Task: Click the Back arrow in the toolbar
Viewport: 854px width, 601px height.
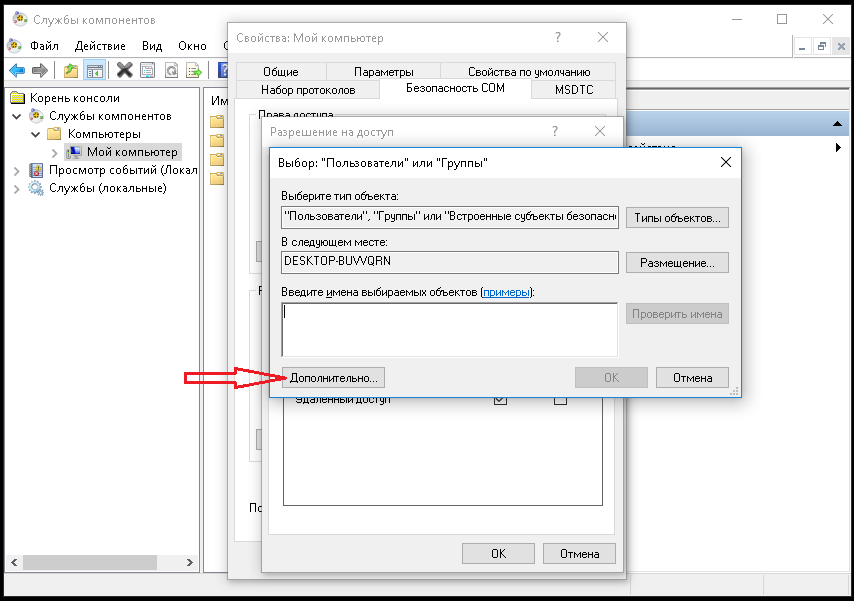Action: pos(17,70)
